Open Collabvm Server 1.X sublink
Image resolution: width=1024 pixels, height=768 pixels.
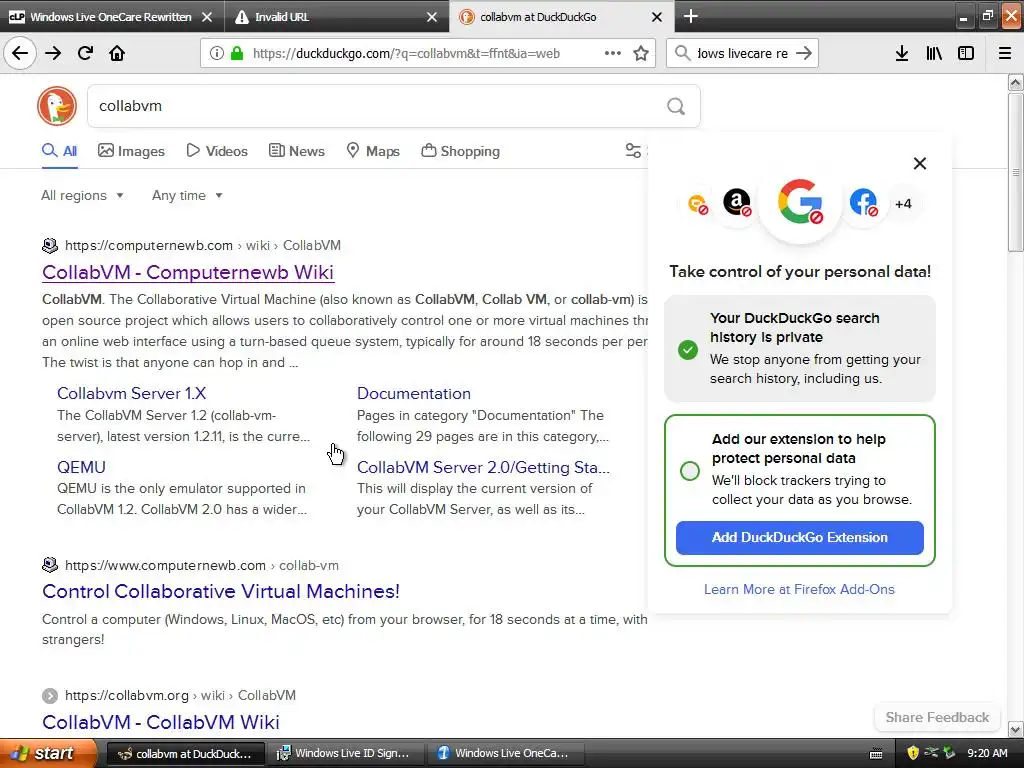(131, 393)
